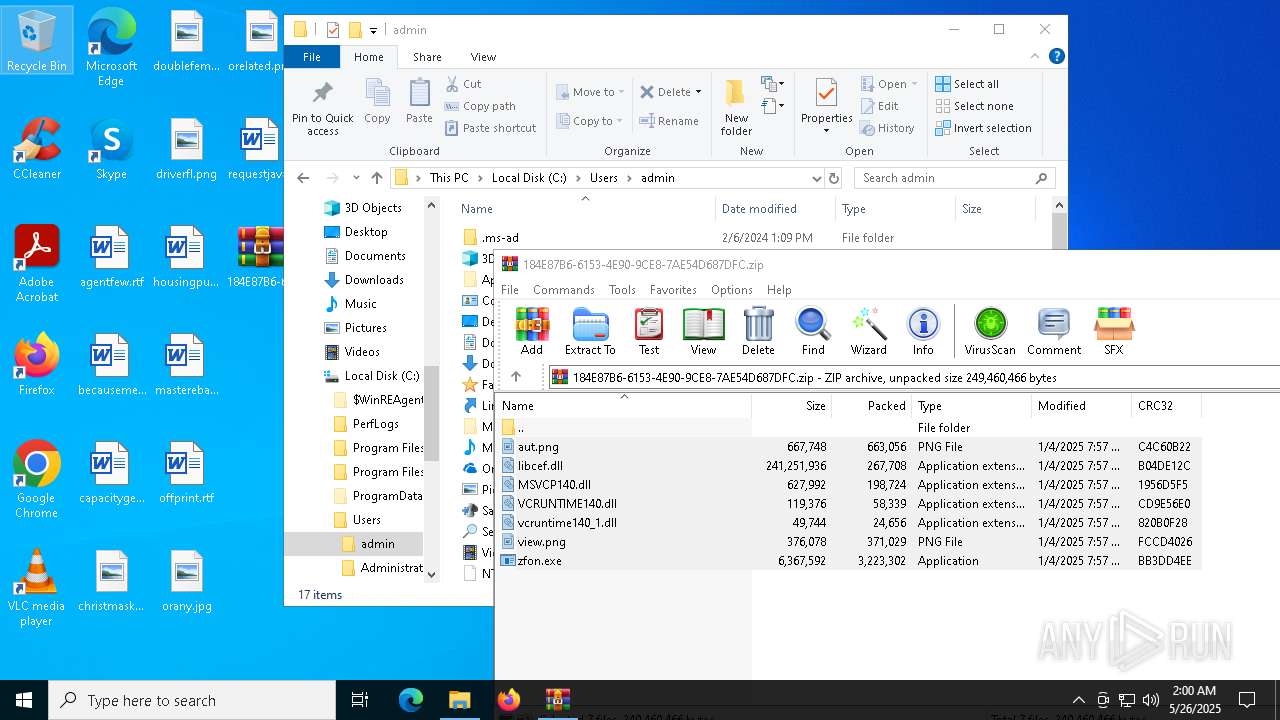Click Extract To in WinRAR toolbar
This screenshot has height=720, width=1280.
(590, 332)
